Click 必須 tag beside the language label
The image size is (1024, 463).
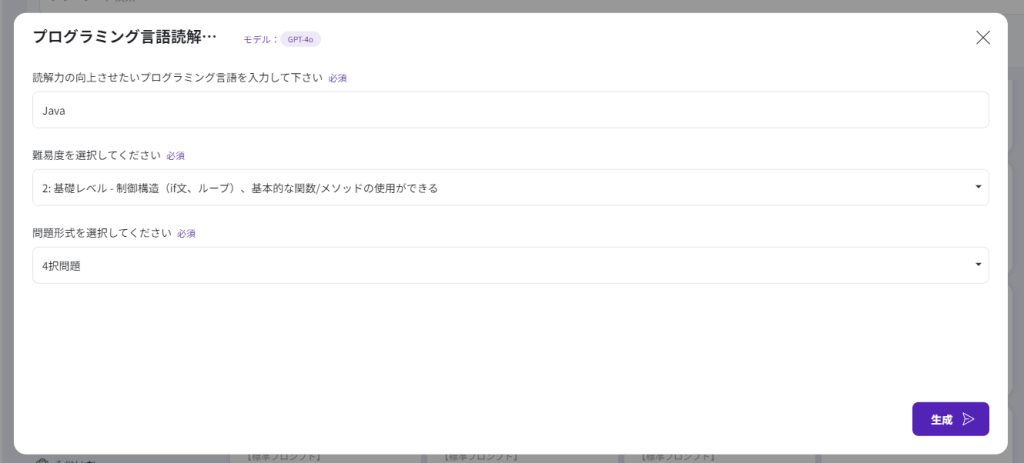pyautogui.click(x=338, y=78)
